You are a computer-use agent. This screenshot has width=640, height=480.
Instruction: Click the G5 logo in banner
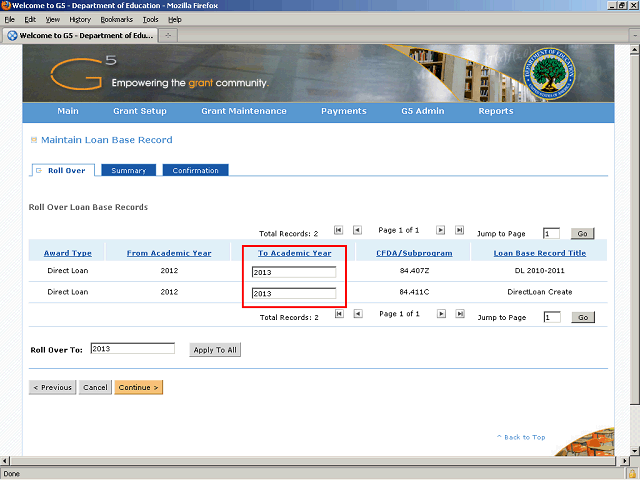tap(83, 73)
